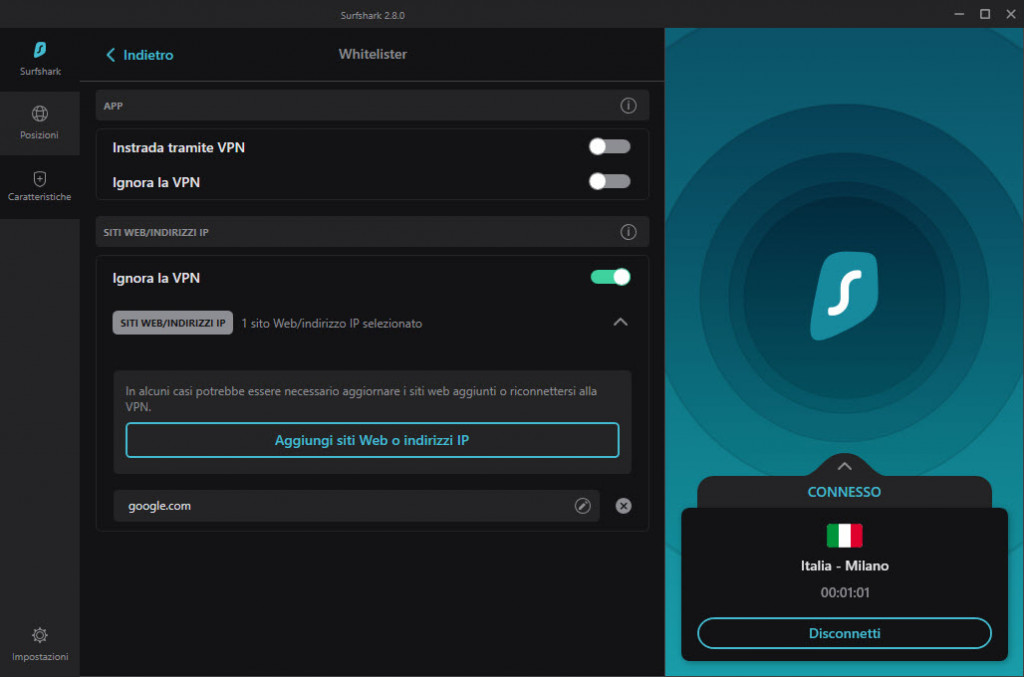Open Posizioni globe section
This screenshot has height=677, width=1024.
click(x=40, y=123)
